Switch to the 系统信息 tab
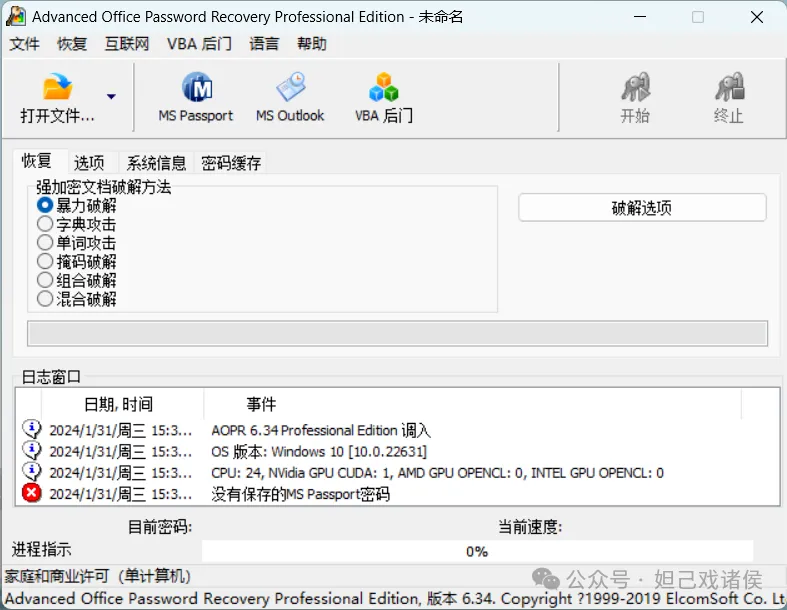Image resolution: width=787 pixels, height=610 pixels. point(156,163)
